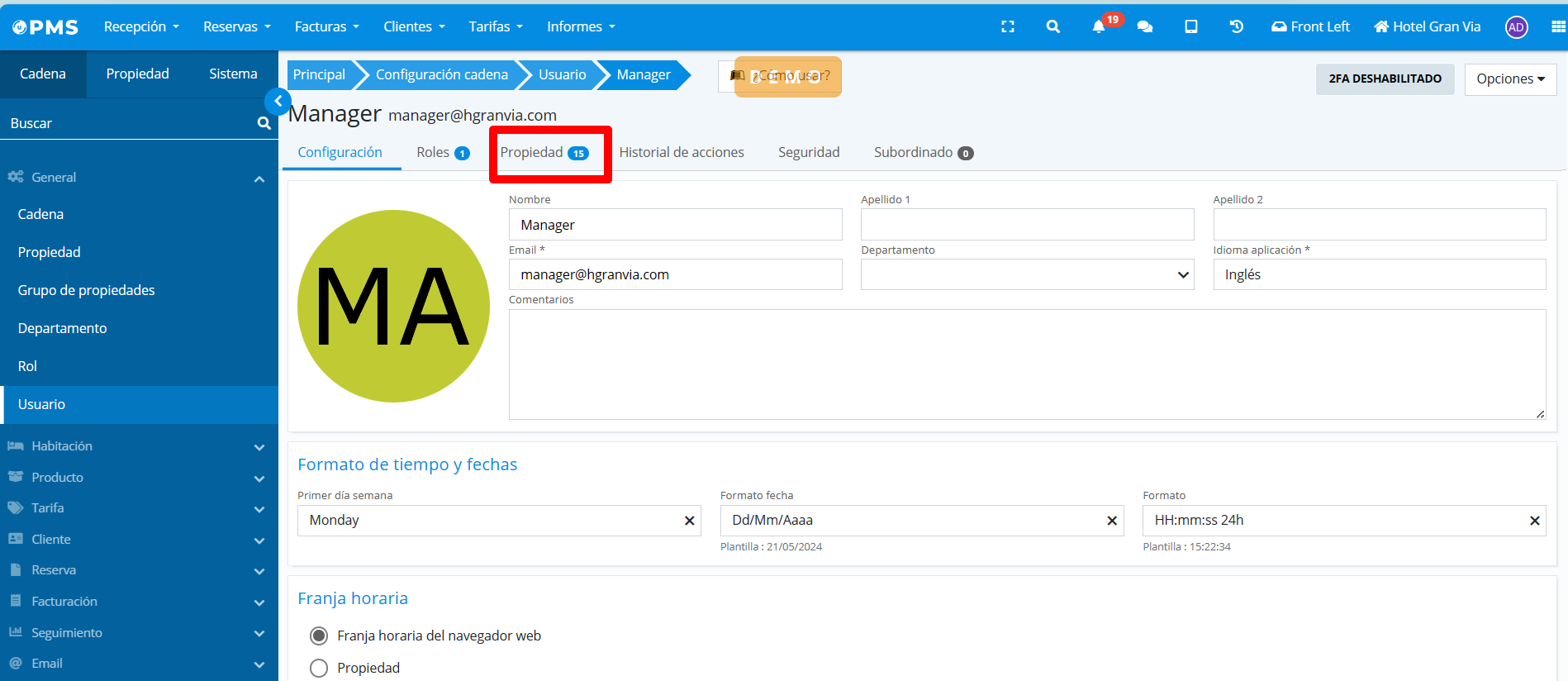Select Franja horaria del navegador web
Image resolution: width=1568 pixels, height=681 pixels.
319,636
